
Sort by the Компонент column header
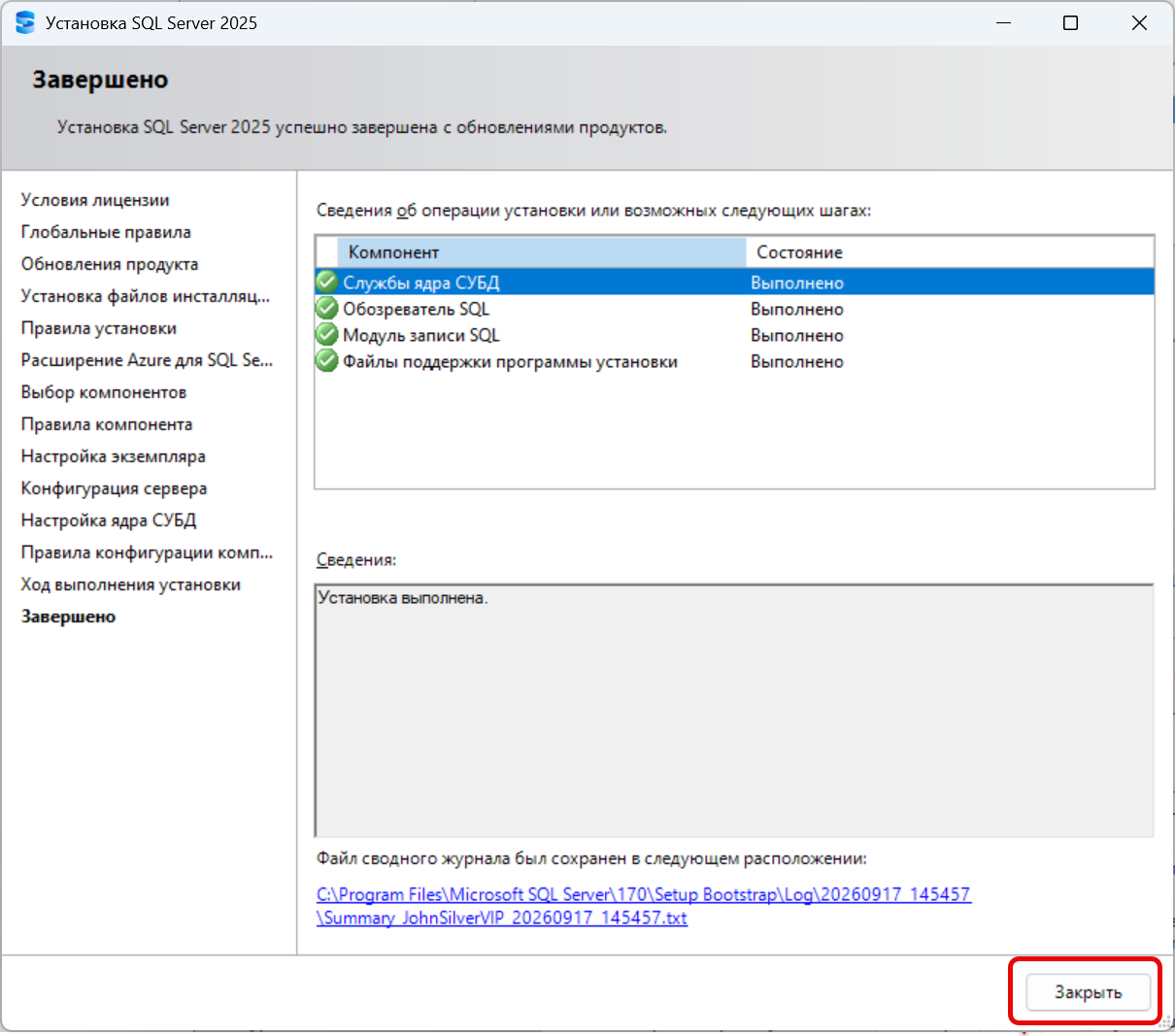[541, 252]
